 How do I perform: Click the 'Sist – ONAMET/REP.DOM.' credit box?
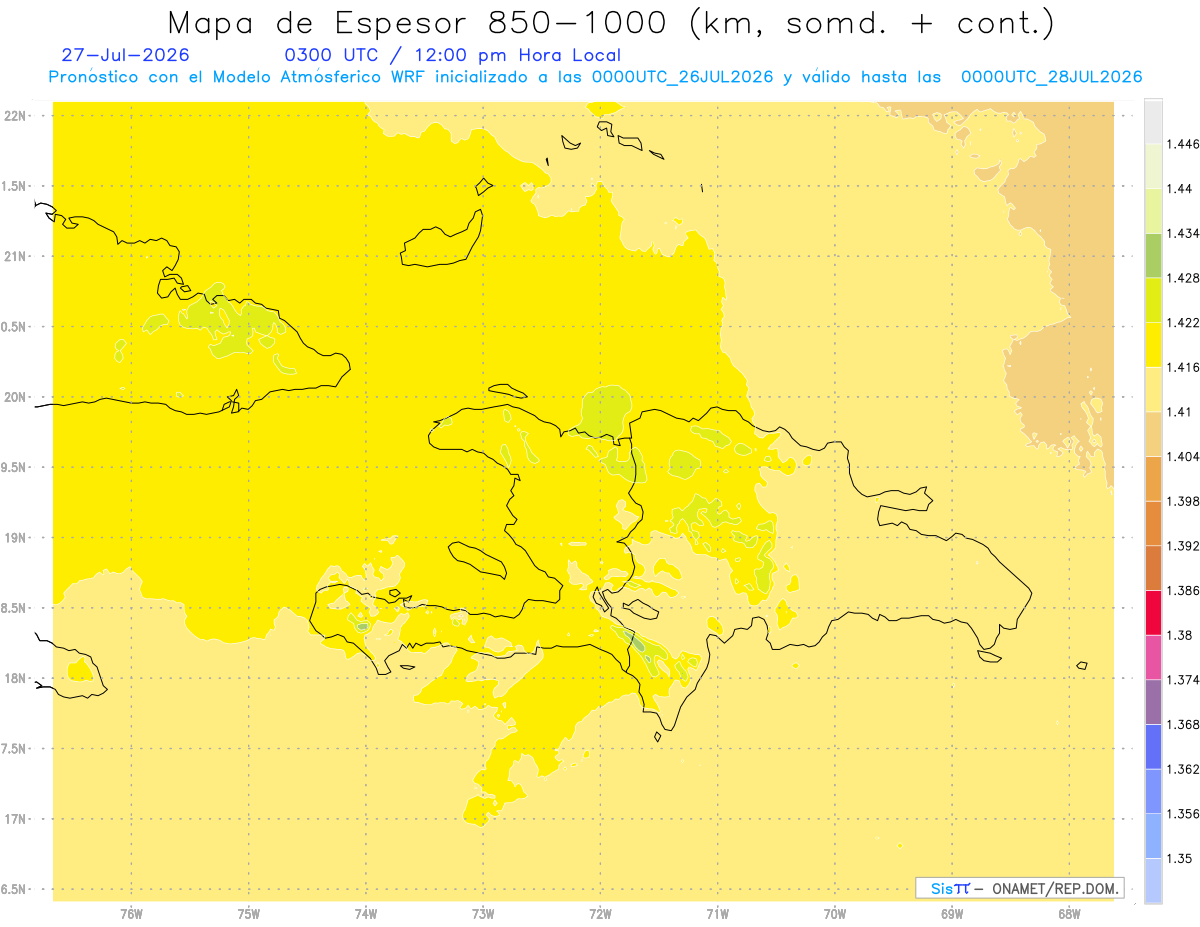[1020, 888]
